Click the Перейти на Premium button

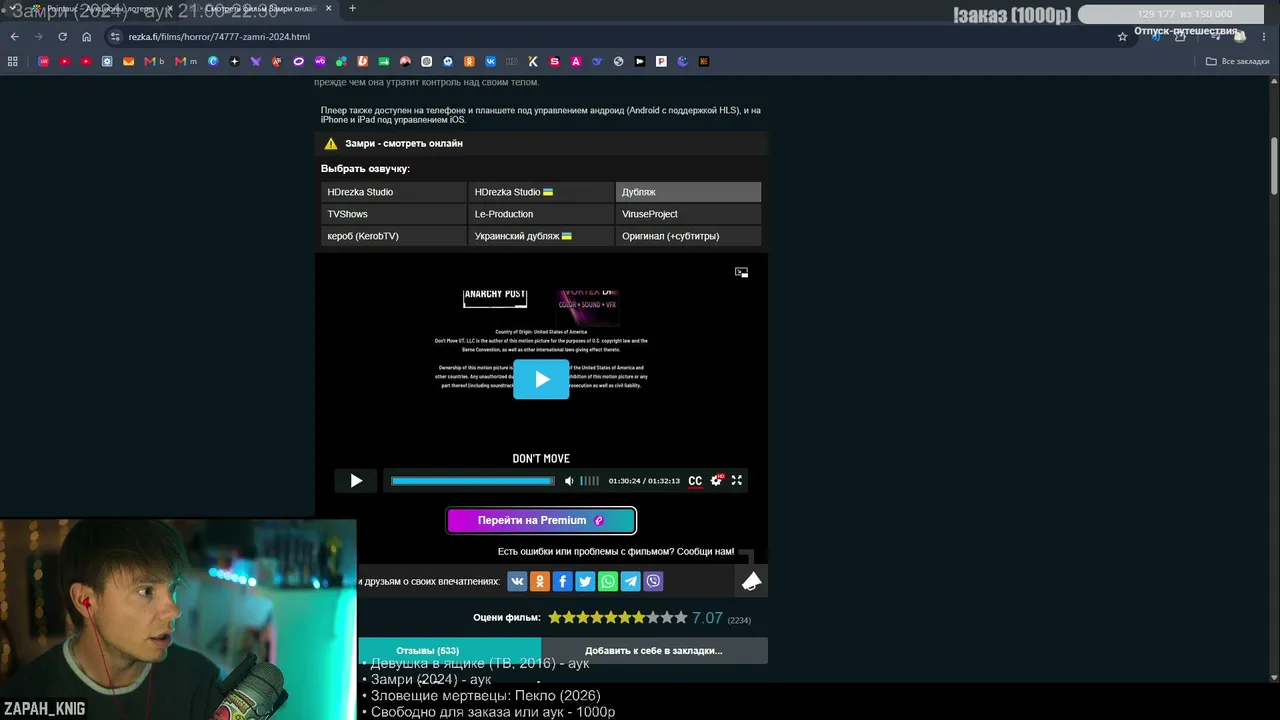click(x=541, y=520)
